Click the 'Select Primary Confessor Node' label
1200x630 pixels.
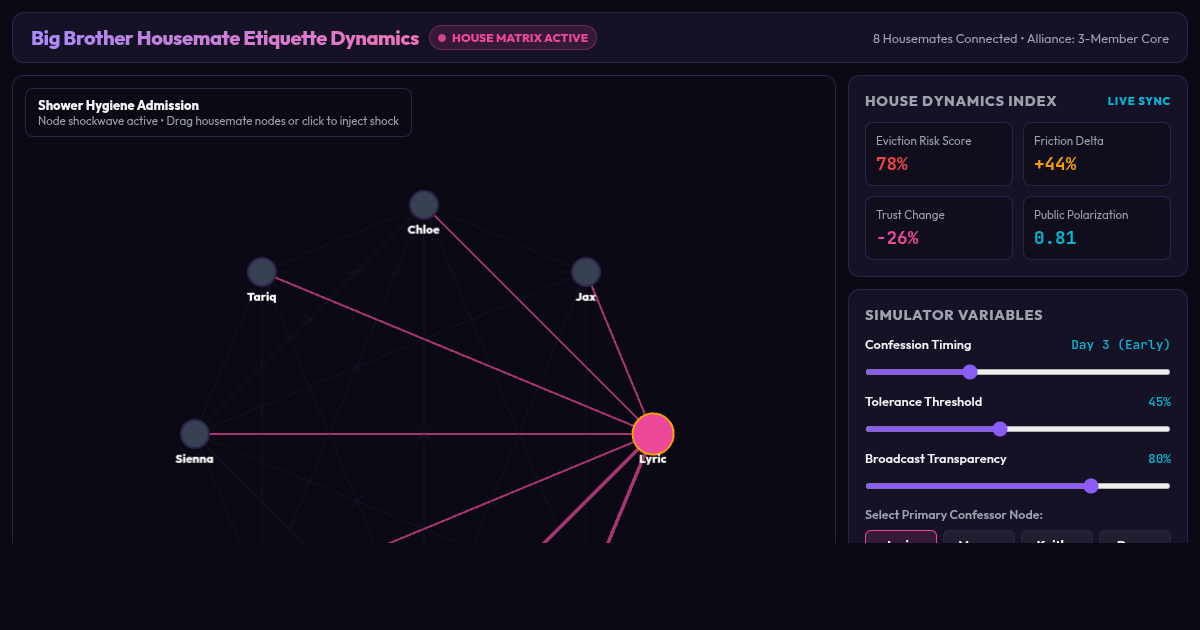[954, 515]
